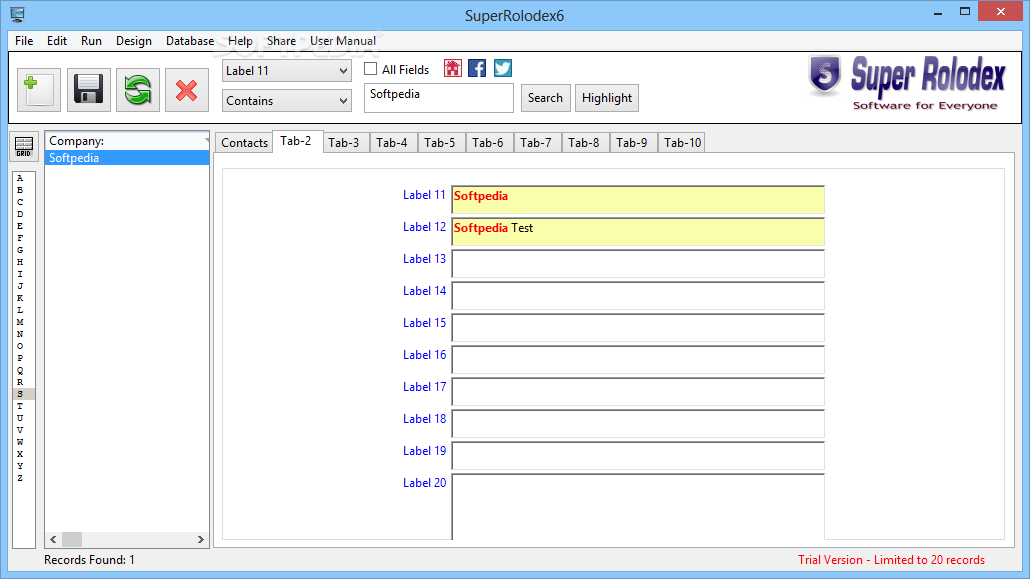Open the Database menu

tap(190, 41)
